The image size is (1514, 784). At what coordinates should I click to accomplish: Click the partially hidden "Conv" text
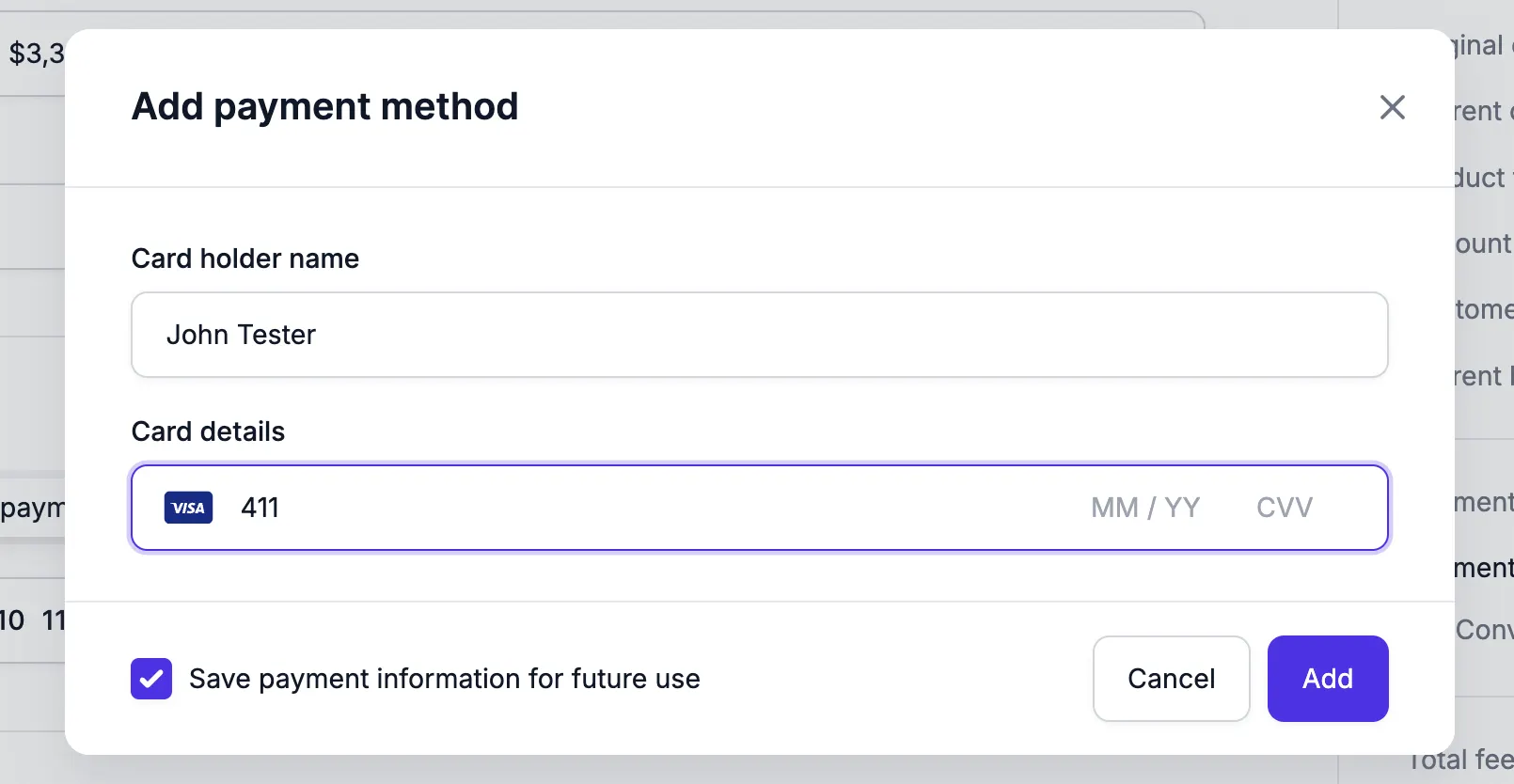tap(1484, 630)
